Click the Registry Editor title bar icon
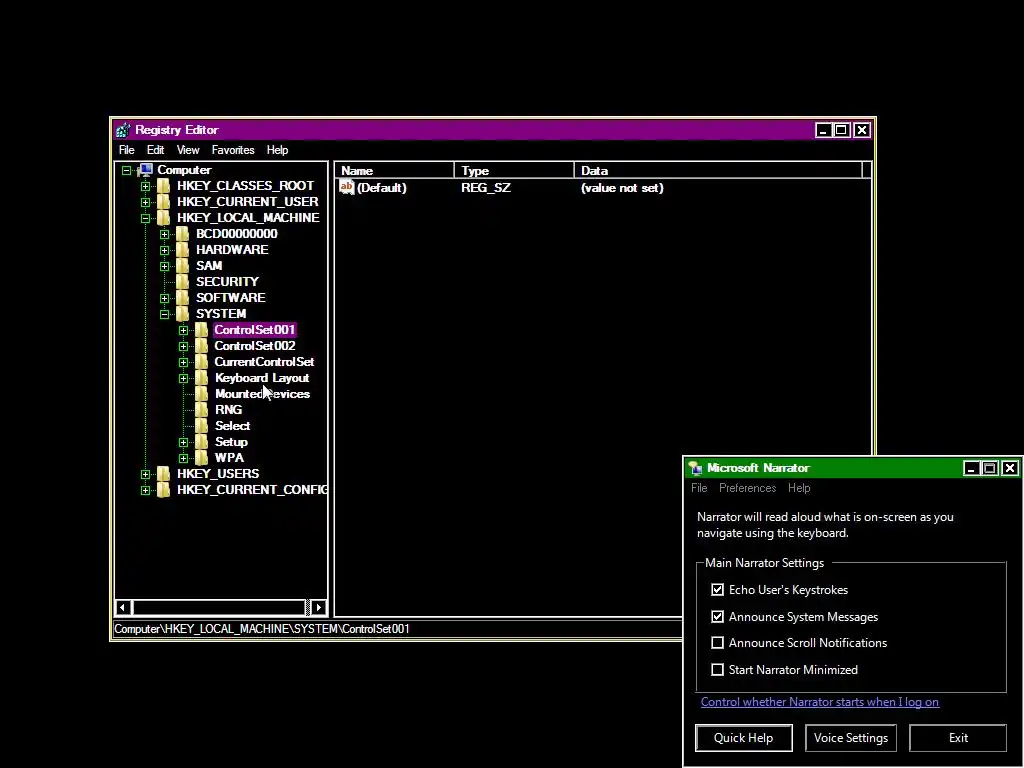1024x768 pixels. [122, 130]
